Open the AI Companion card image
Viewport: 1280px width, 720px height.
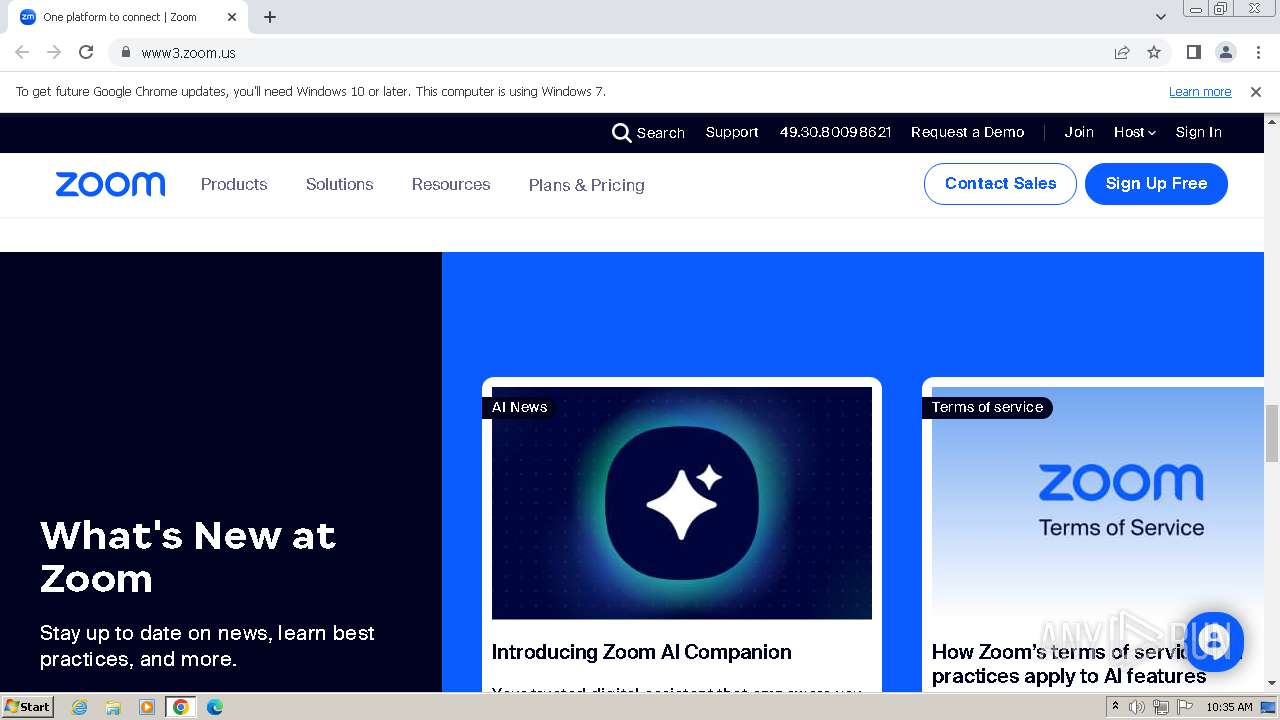[x=682, y=503]
